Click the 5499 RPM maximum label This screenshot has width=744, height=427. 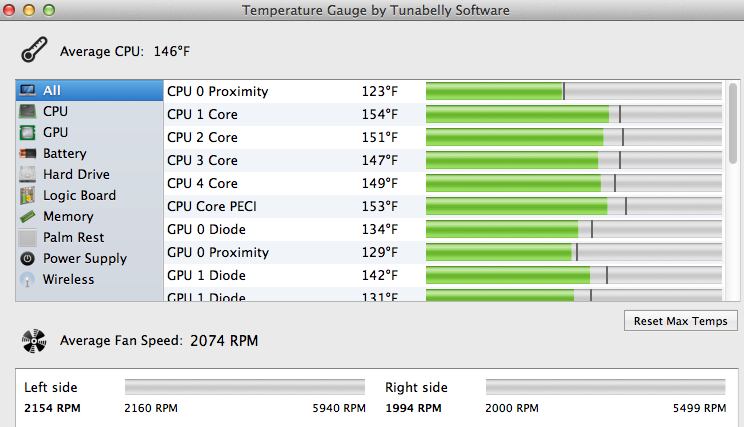[x=699, y=408]
